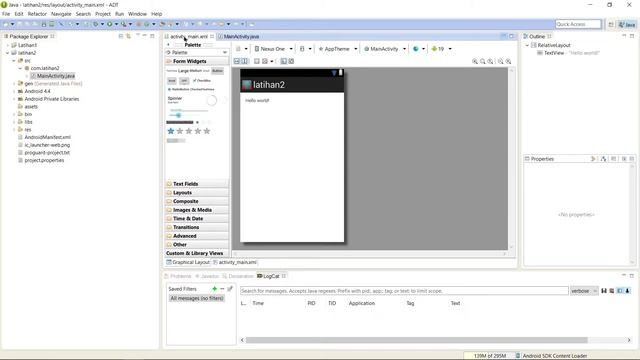
Task: Expand the Text Fields palette category
Action: [x=197, y=184]
